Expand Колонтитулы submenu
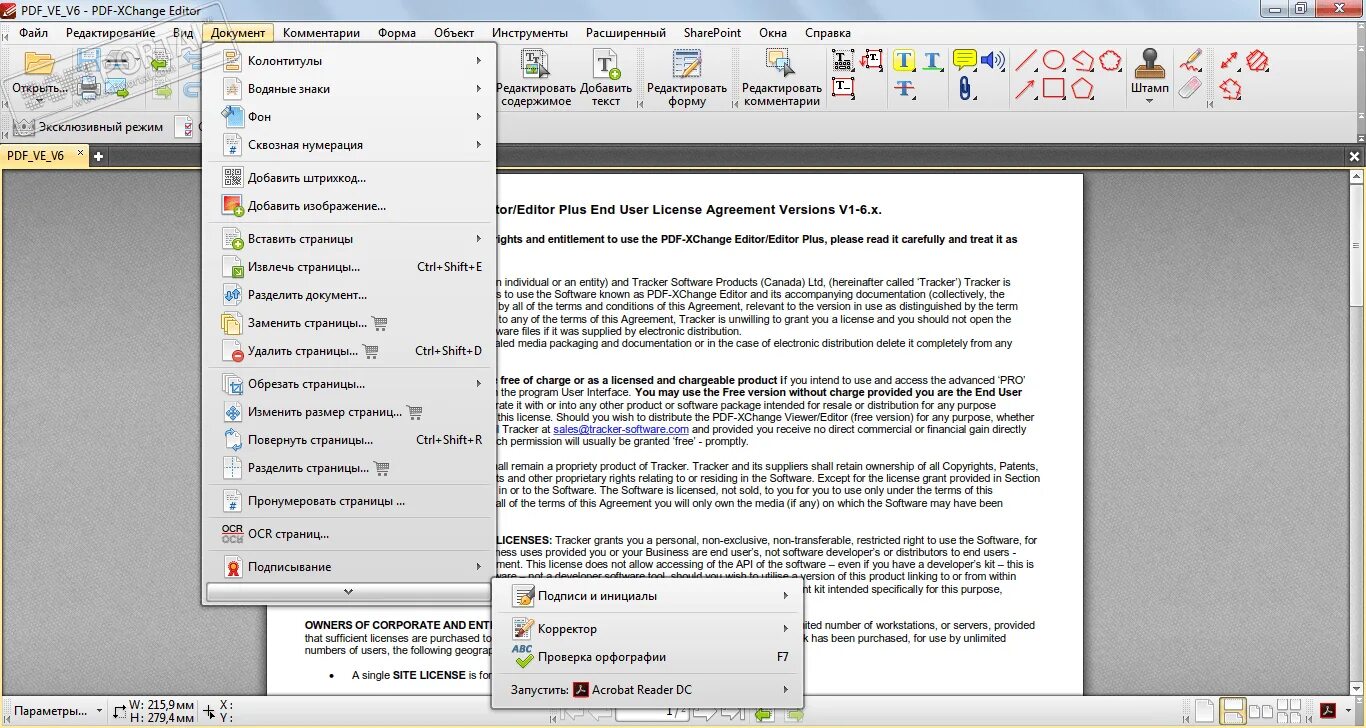The width and height of the screenshot is (1366, 728). 348,61
